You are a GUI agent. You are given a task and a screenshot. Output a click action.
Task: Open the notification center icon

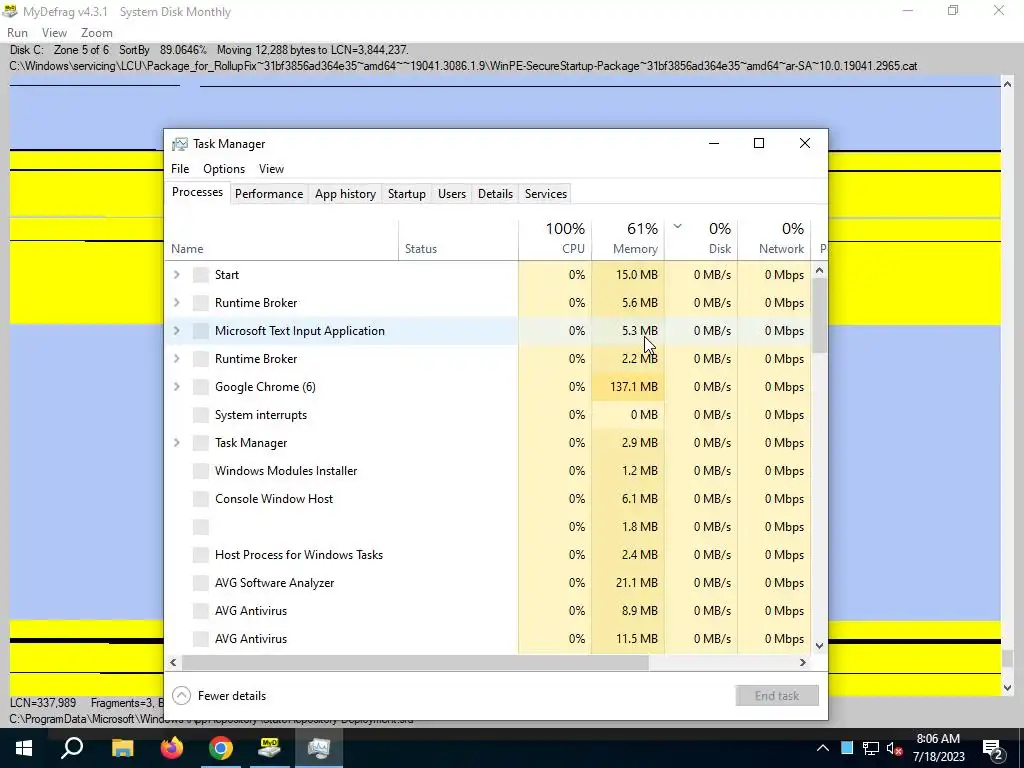(993, 749)
